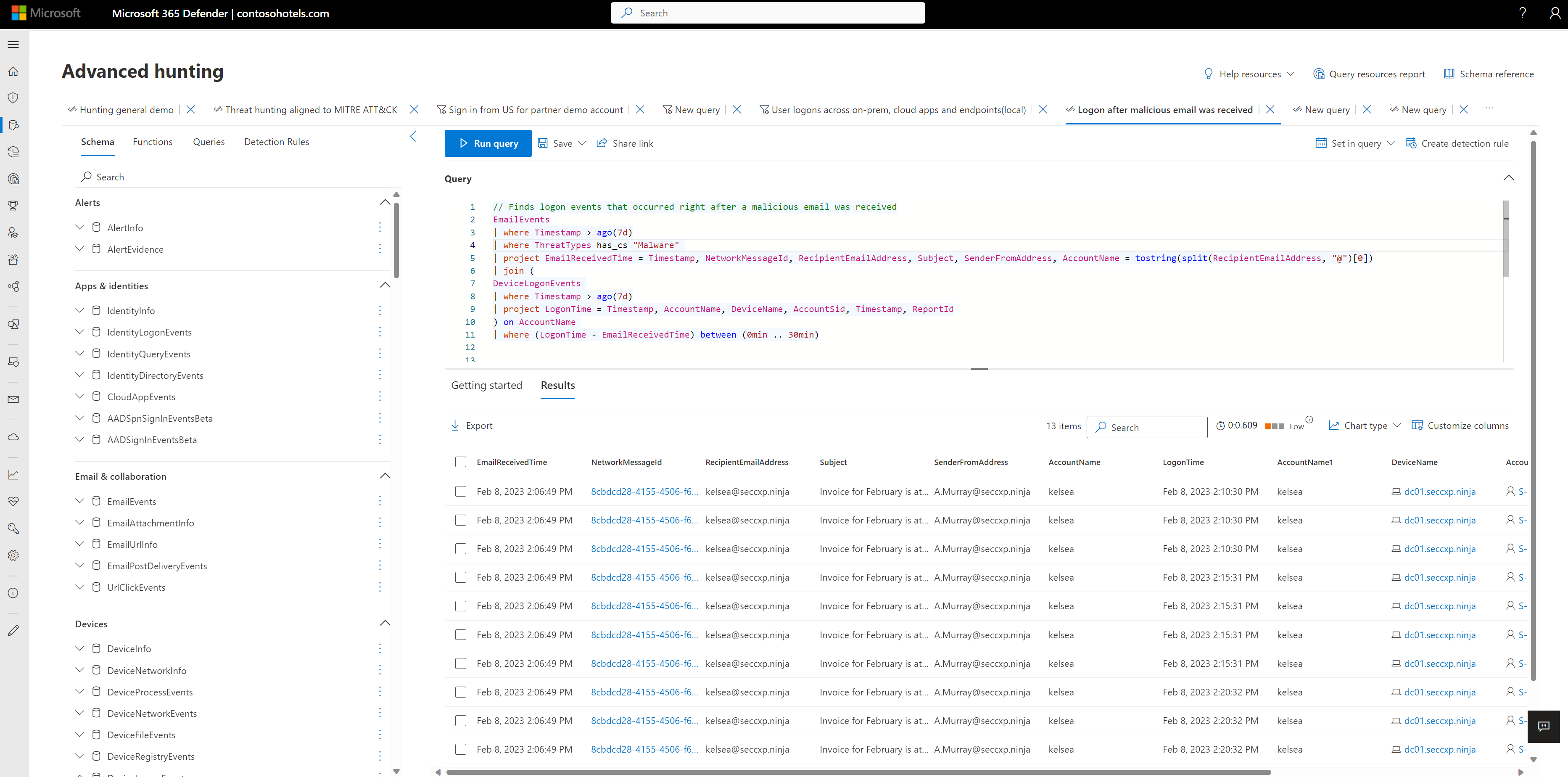The image size is (1568, 777).
Task: Click the Run query button
Action: click(x=488, y=143)
